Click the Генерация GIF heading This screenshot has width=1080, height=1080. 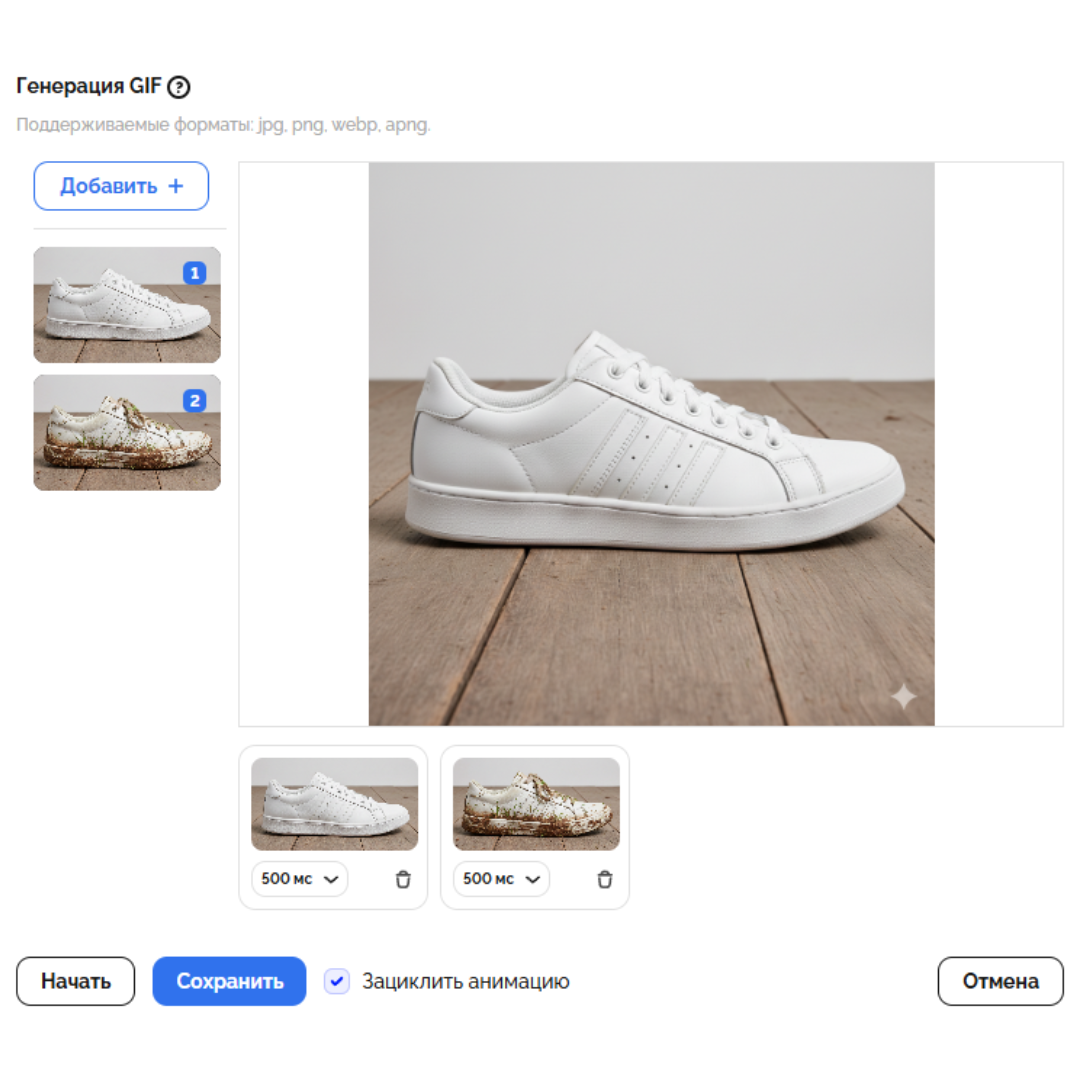[x=89, y=86]
